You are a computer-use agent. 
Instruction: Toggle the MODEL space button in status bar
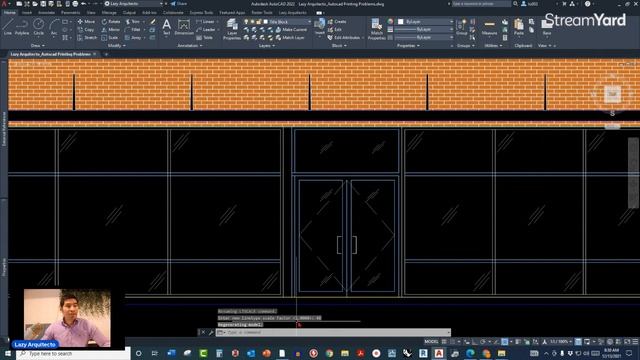[431, 342]
